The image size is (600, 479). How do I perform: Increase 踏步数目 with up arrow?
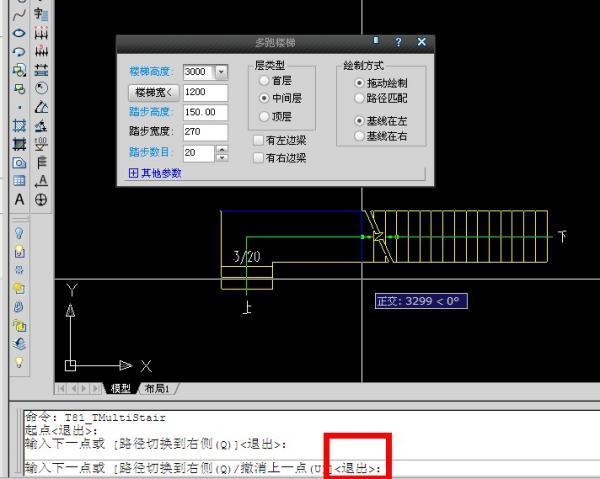[x=222, y=149]
